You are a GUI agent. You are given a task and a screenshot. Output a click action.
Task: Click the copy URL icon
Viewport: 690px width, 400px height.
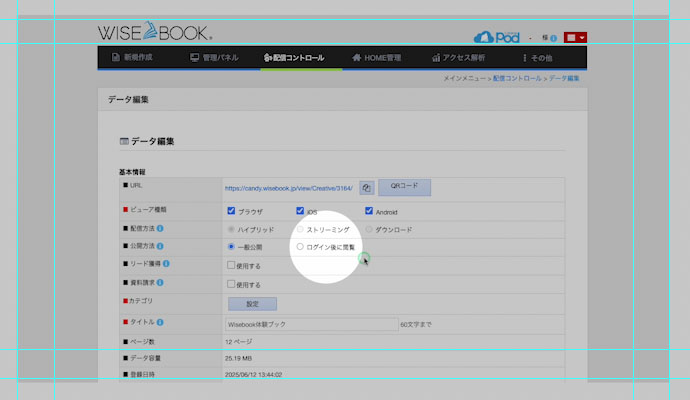(x=367, y=187)
